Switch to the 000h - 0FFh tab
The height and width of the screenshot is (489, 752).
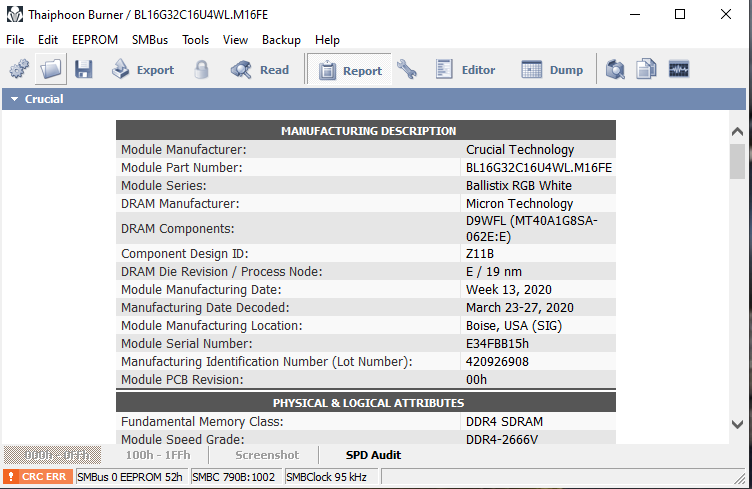(53, 455)
